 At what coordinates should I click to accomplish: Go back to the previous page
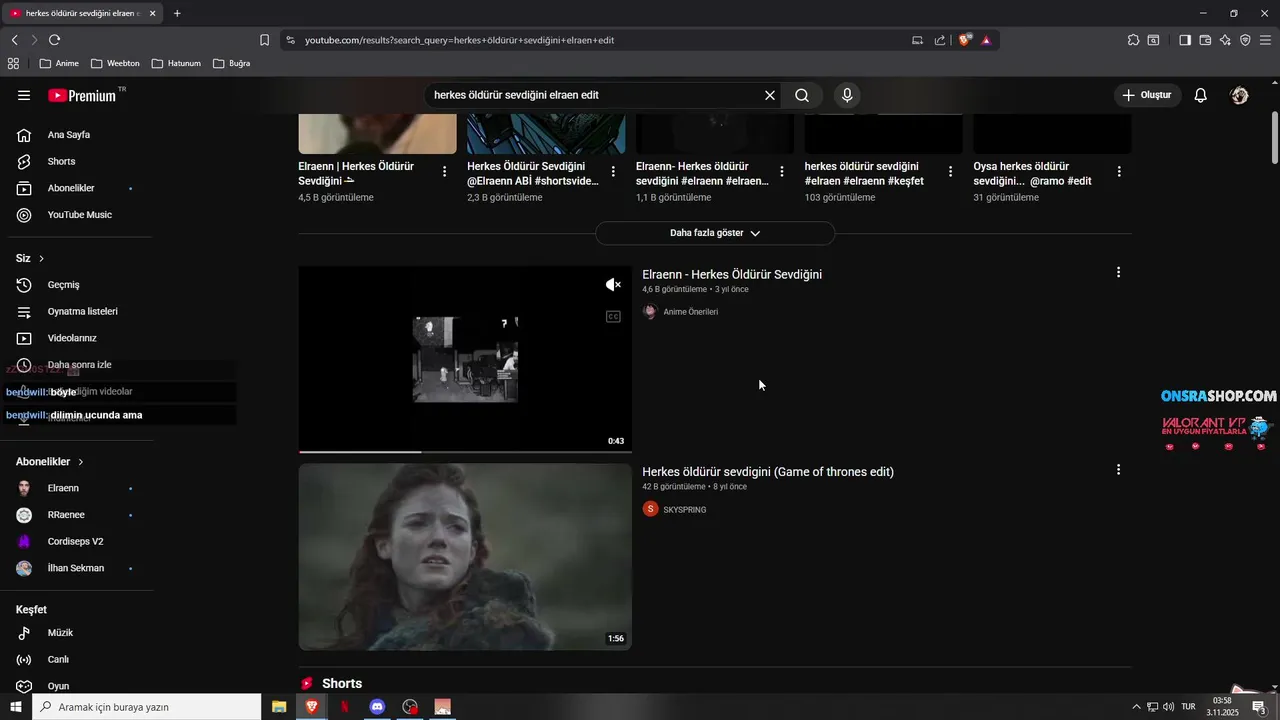tap(14, 40)
